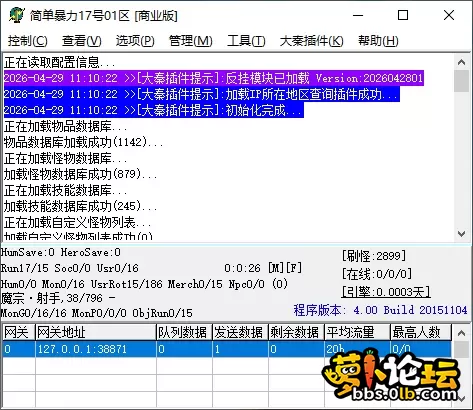
Task: Click gateway table scroll up arrow
Action: coord(462,333)
